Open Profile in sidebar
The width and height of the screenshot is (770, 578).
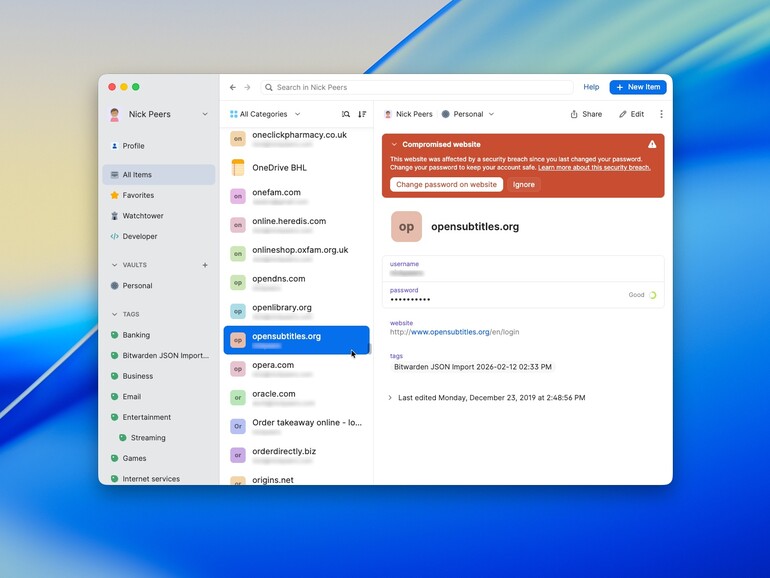point(159,146)
